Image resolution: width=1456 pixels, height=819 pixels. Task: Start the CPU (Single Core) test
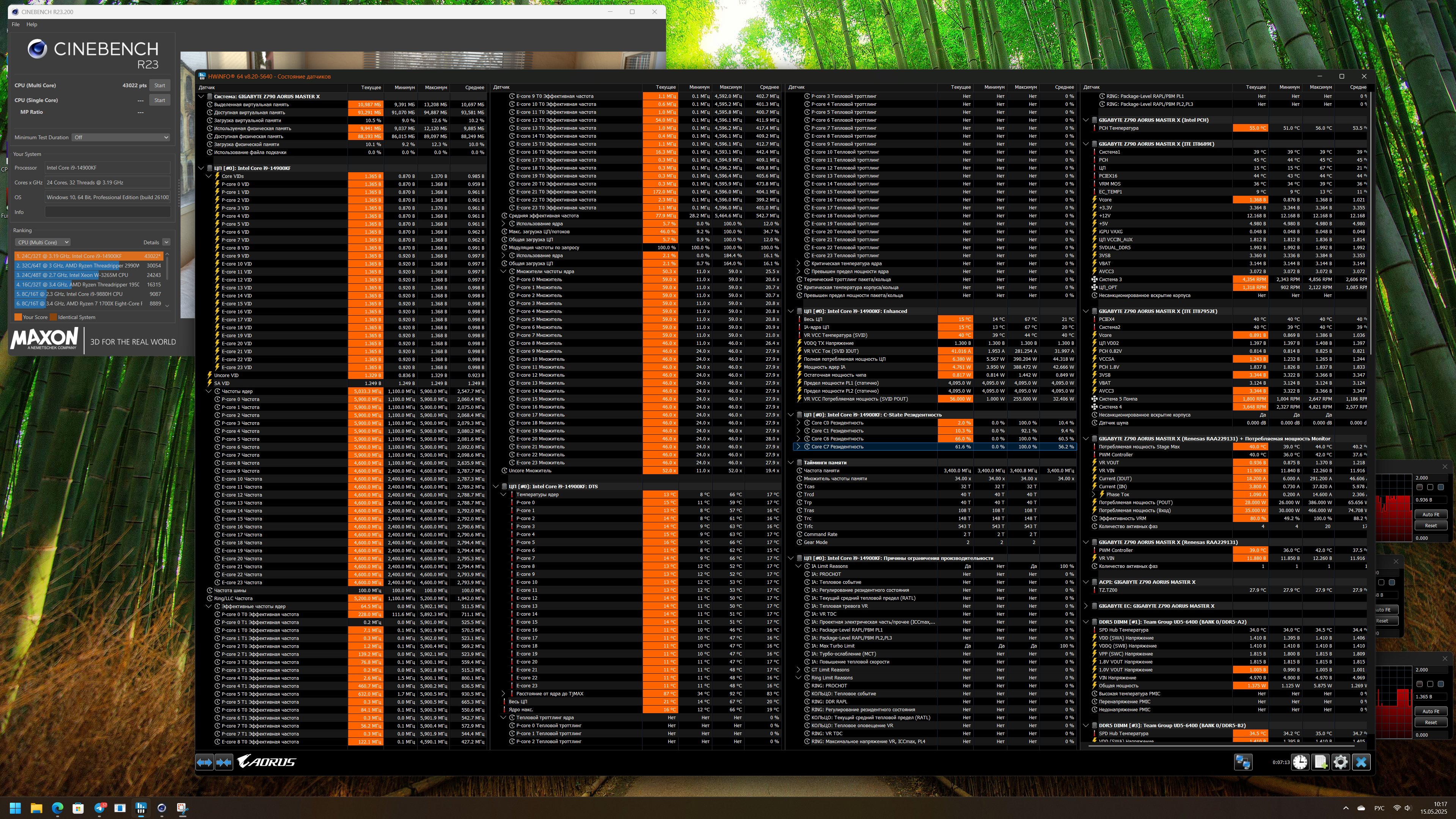click(x=159, y=100)
